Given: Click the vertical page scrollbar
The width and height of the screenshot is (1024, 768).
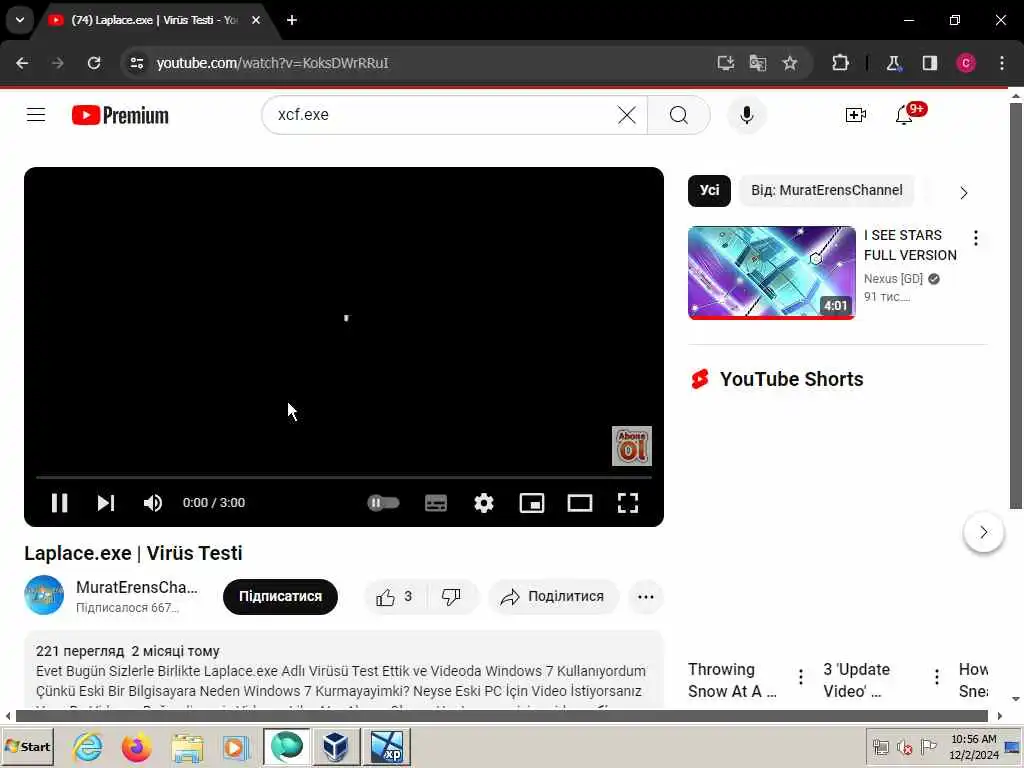Looking at the screenshot, I should tap(1016, 306).
